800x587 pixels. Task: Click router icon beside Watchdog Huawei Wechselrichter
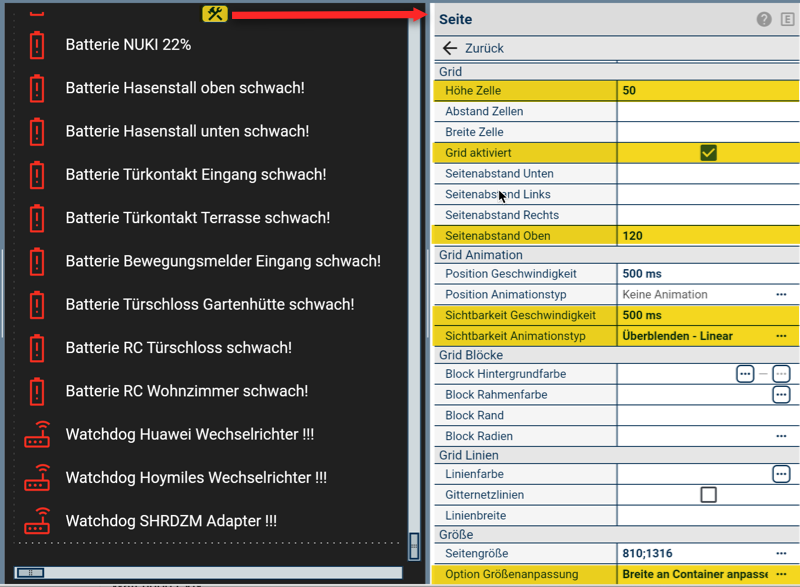(37, 435)
